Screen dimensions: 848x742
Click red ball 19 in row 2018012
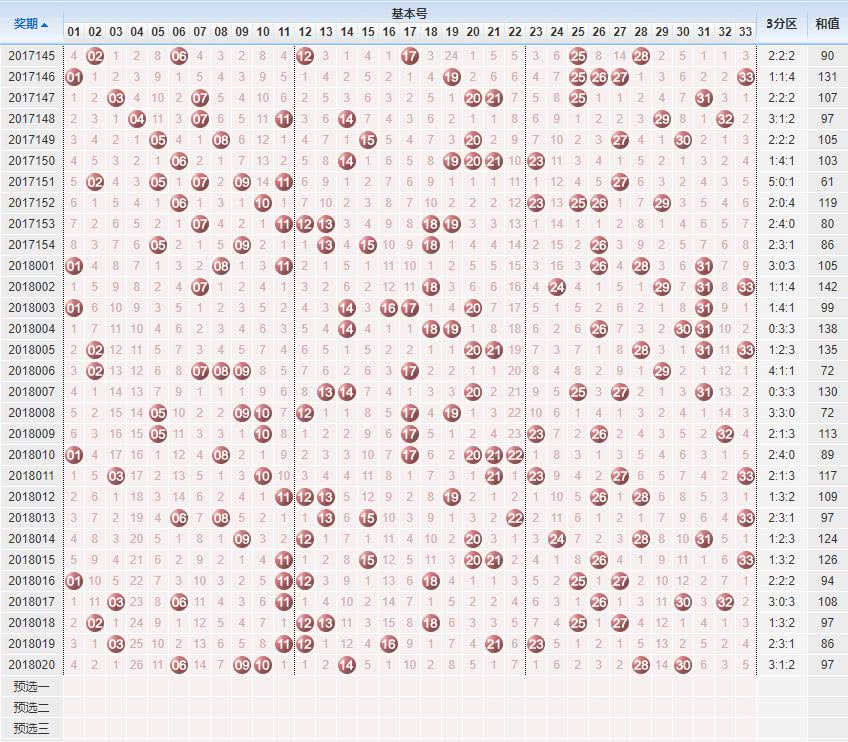(x=452, y=498)
